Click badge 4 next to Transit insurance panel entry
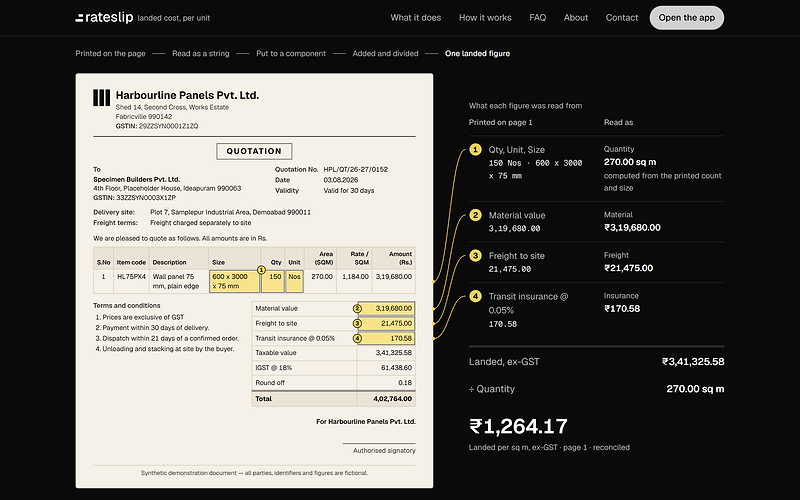 (475, 296)
